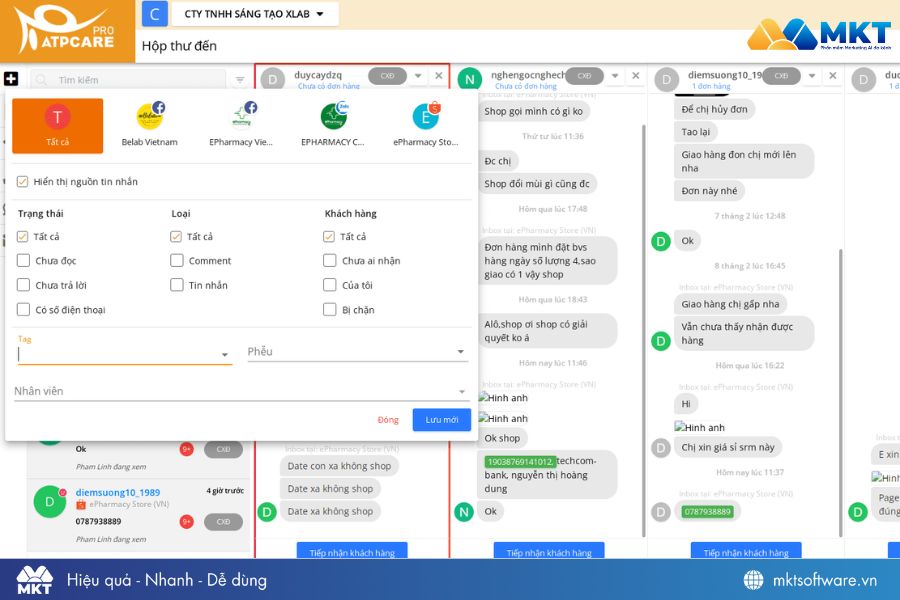Open the filter icon next to search box
Viewport: 900px width, 600px height.
click(x=240, y=80)
